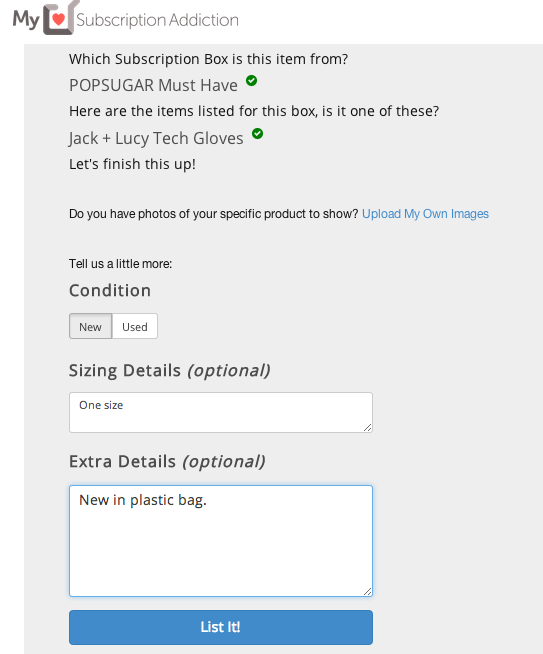The width and height of the screenshot is (543, 654).
Task: Grab the Sizing Details textarea resize handle
Action: coord(367,428)
